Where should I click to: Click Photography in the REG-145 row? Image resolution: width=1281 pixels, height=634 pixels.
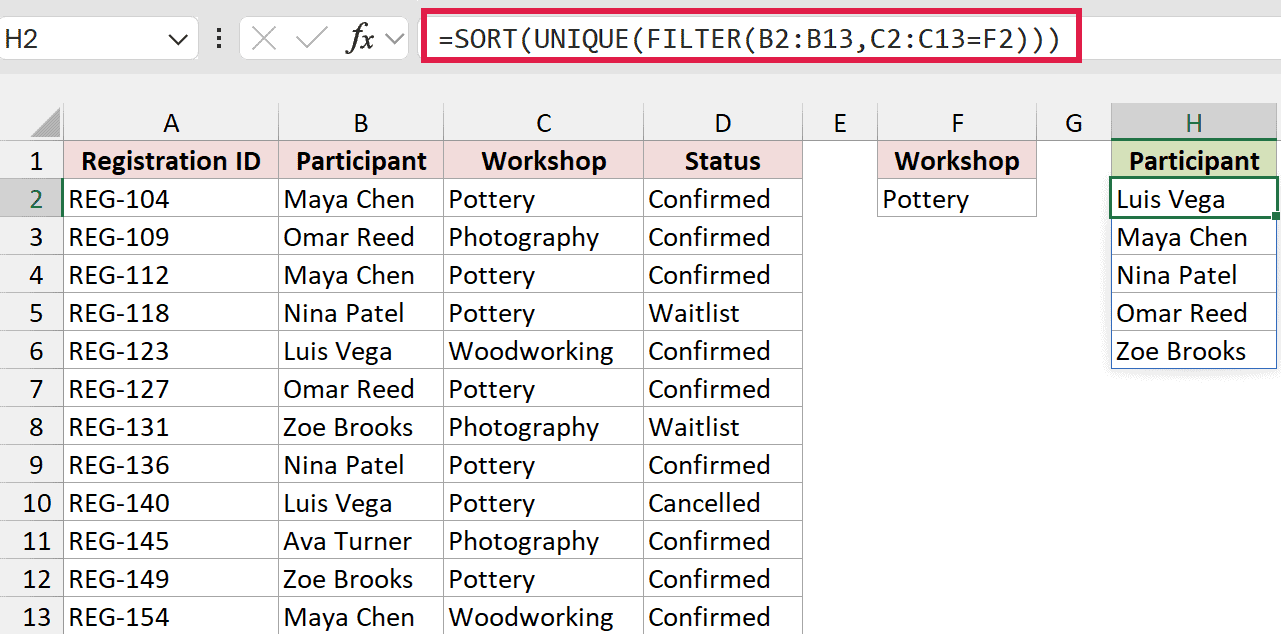(x=543, y=541)
